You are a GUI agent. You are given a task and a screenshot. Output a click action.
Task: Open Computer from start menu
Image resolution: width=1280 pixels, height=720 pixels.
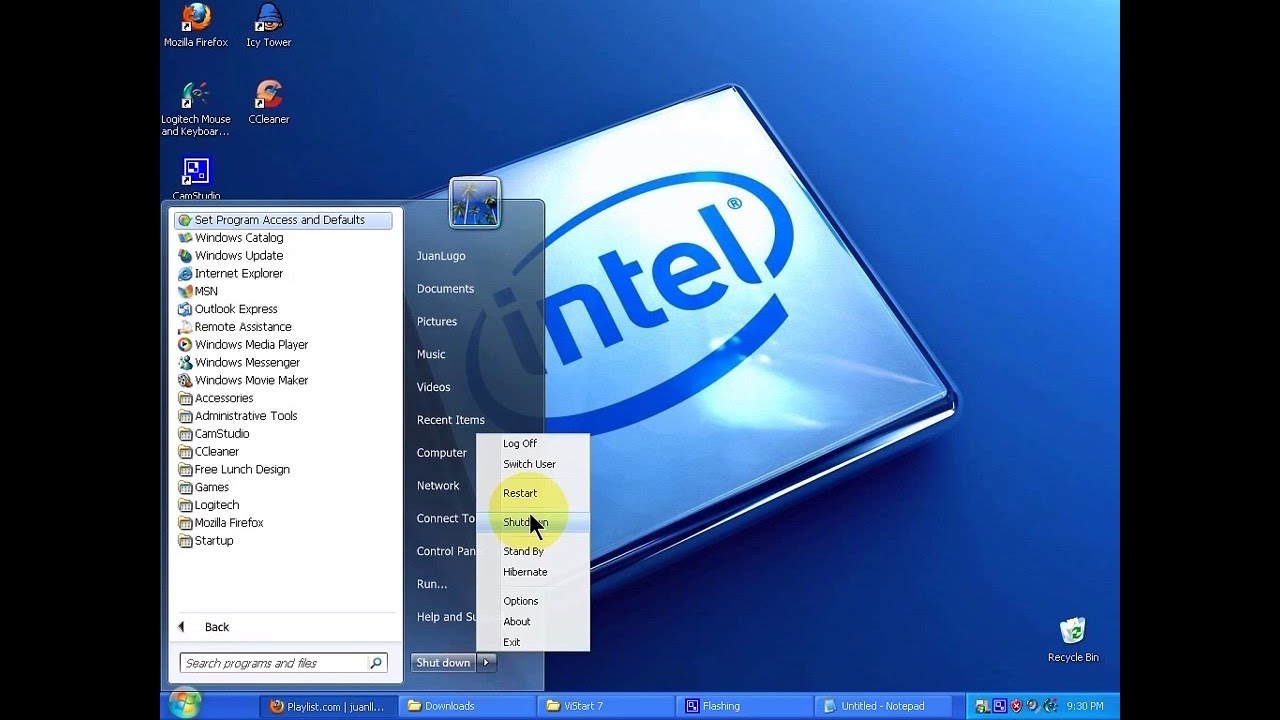click(x=442, y=453)
